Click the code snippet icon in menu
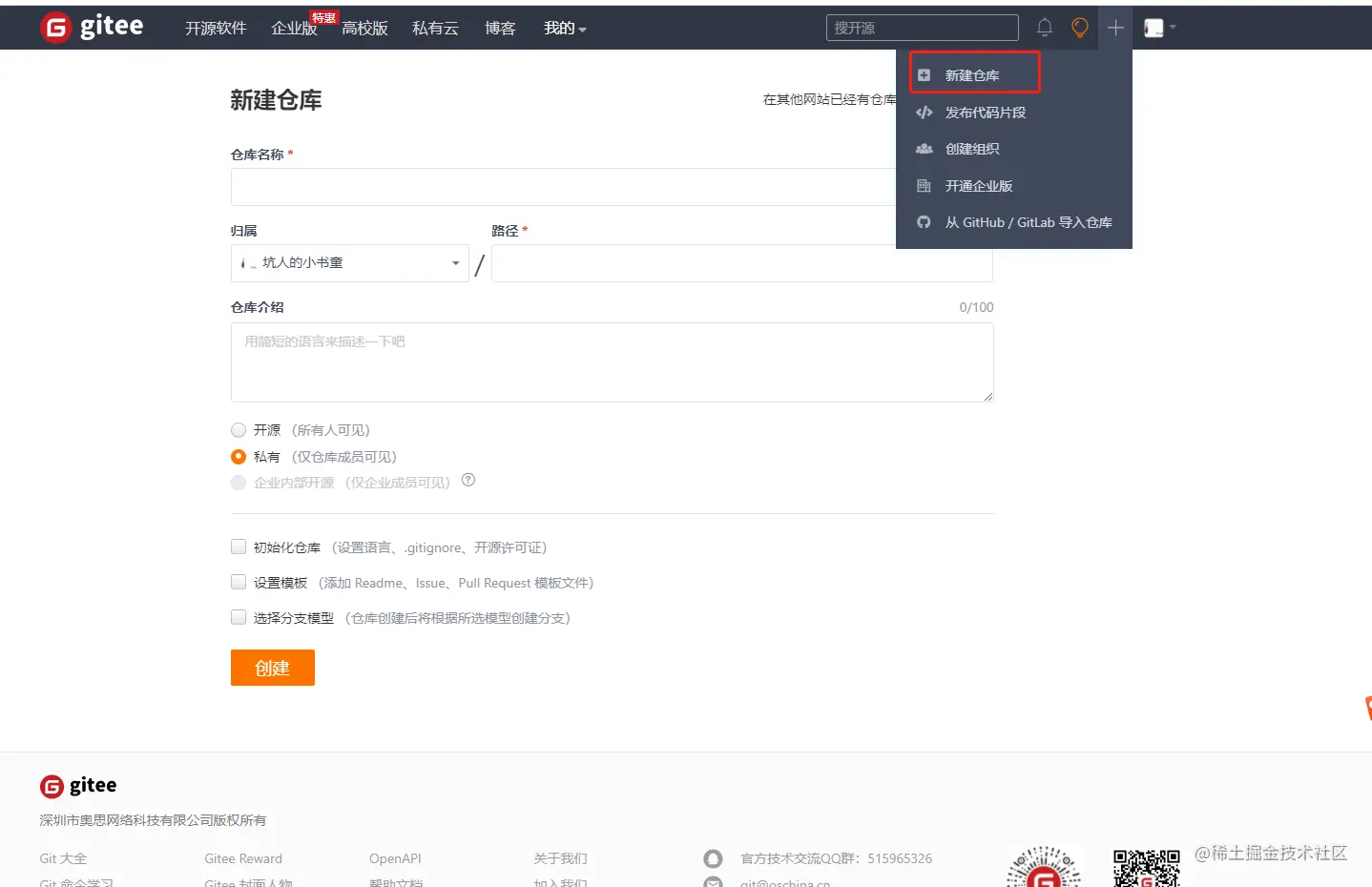1372x887 pixels. (924, 113)
